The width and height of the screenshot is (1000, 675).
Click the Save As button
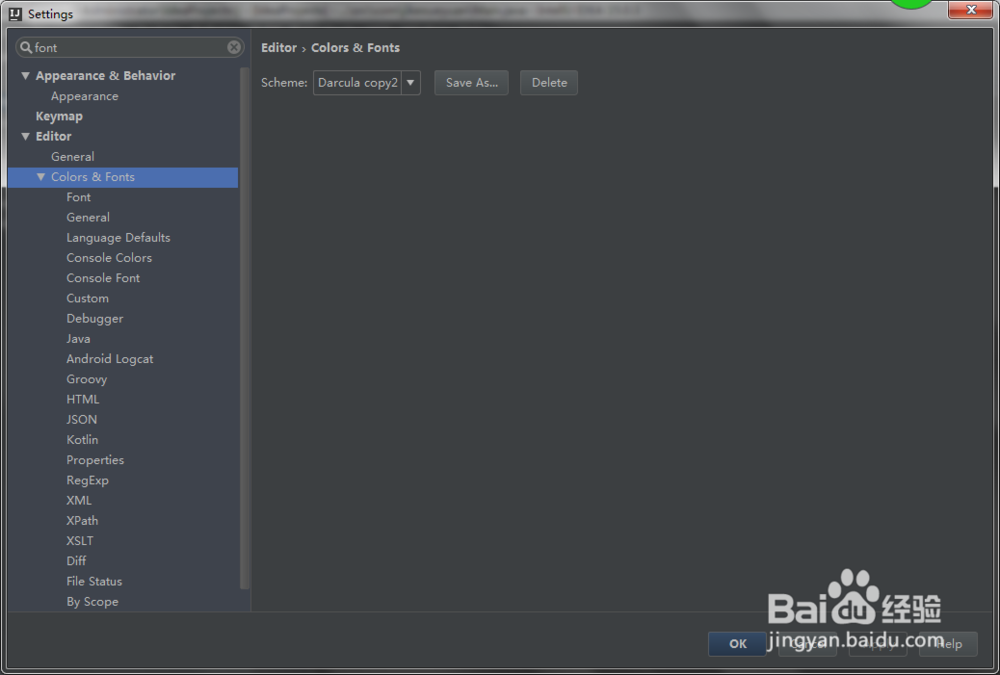click(x=471, y=83)
